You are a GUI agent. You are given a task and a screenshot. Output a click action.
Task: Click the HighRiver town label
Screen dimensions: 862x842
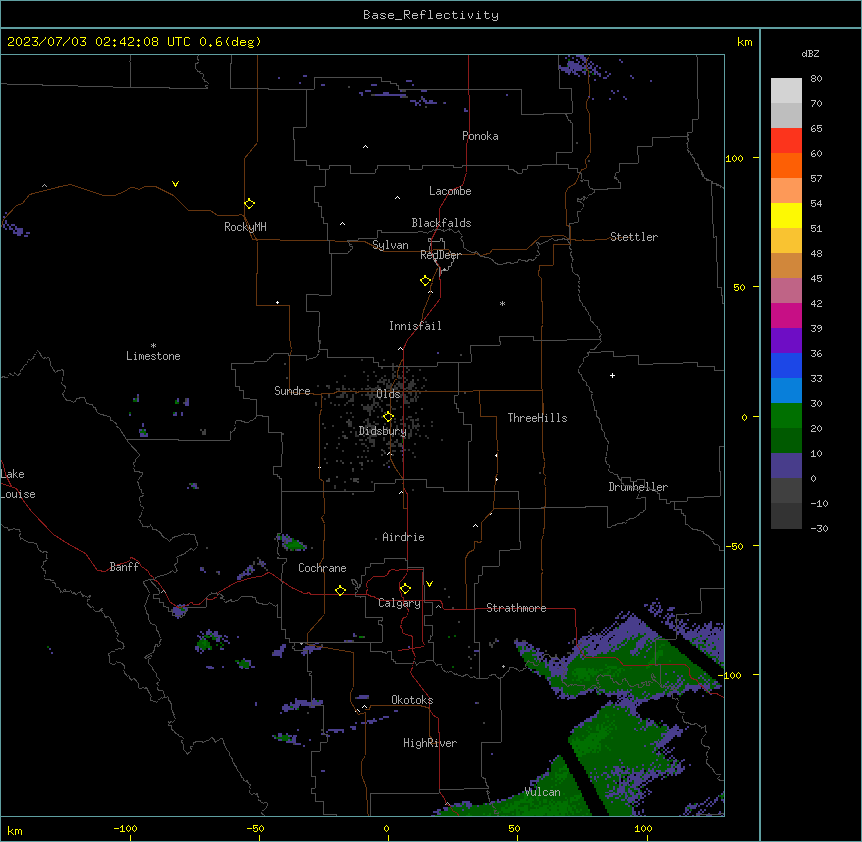coord(429,743)
